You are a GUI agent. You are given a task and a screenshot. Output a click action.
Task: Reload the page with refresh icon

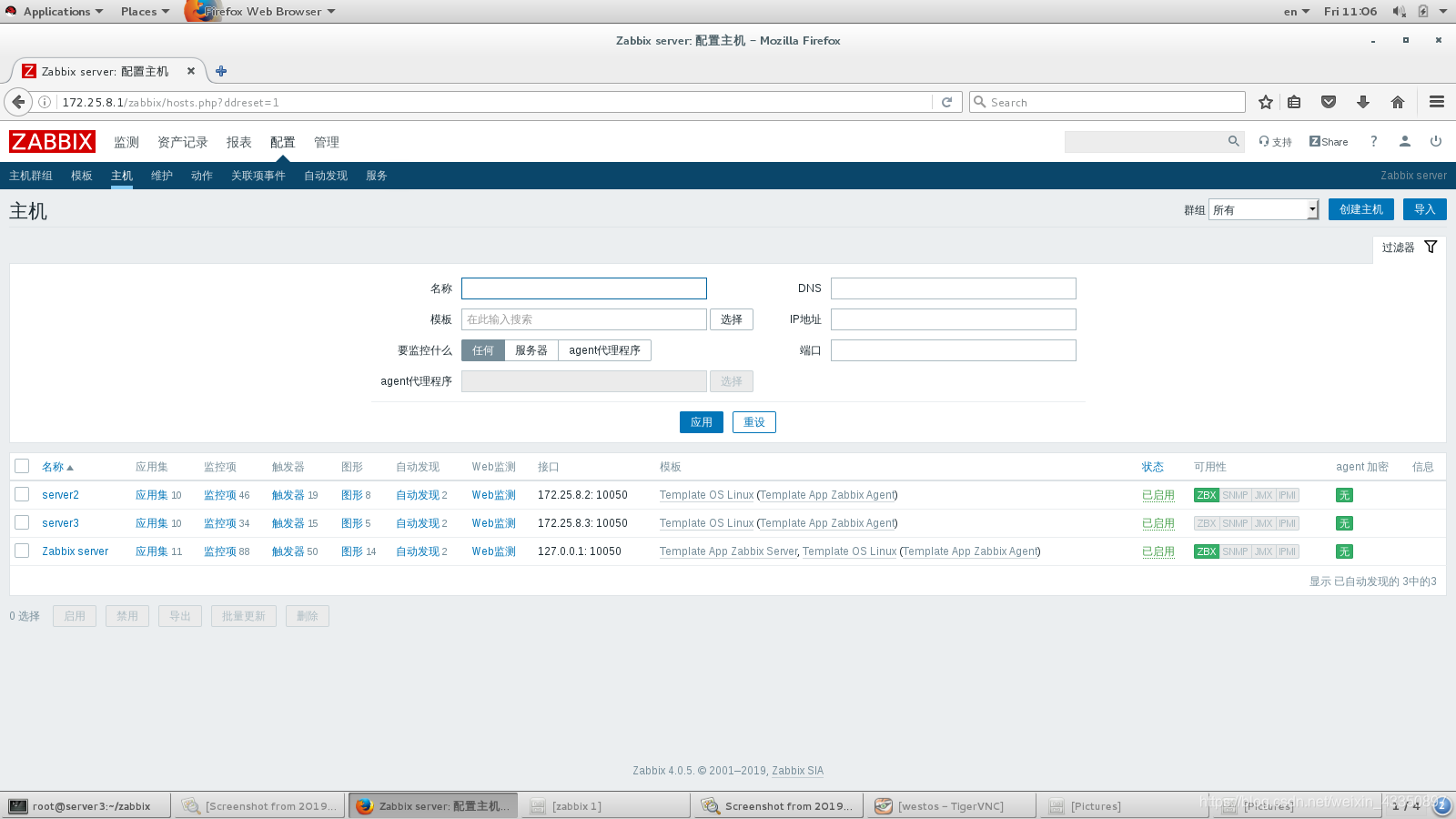[946, 102]
